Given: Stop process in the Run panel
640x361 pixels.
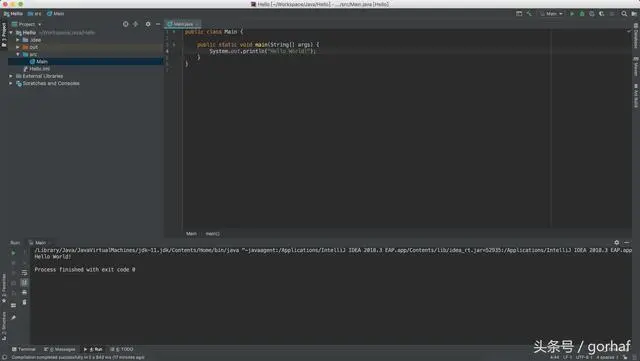Looking at the screenshot, I should [13, 263].
